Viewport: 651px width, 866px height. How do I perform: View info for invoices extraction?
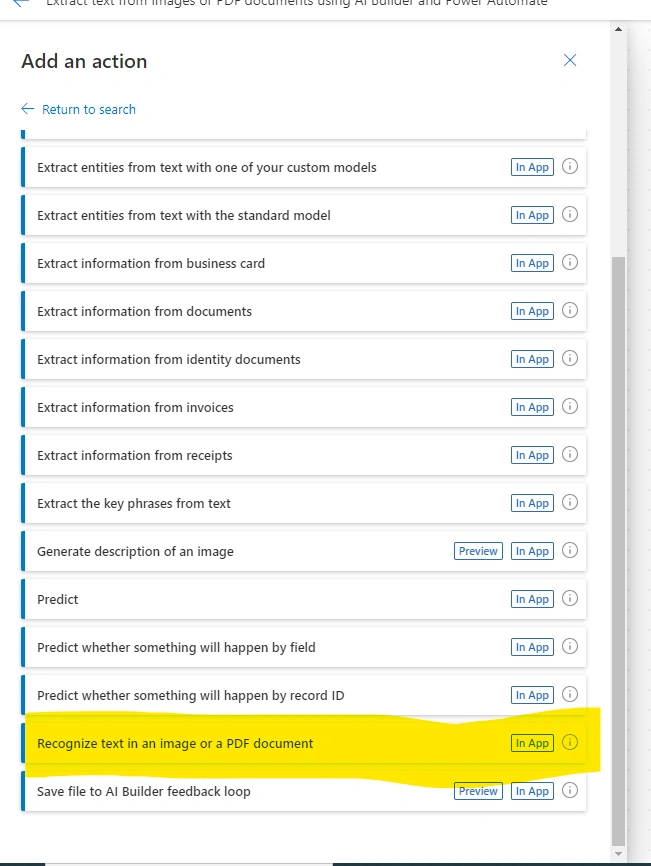click(x=570, y=406)
